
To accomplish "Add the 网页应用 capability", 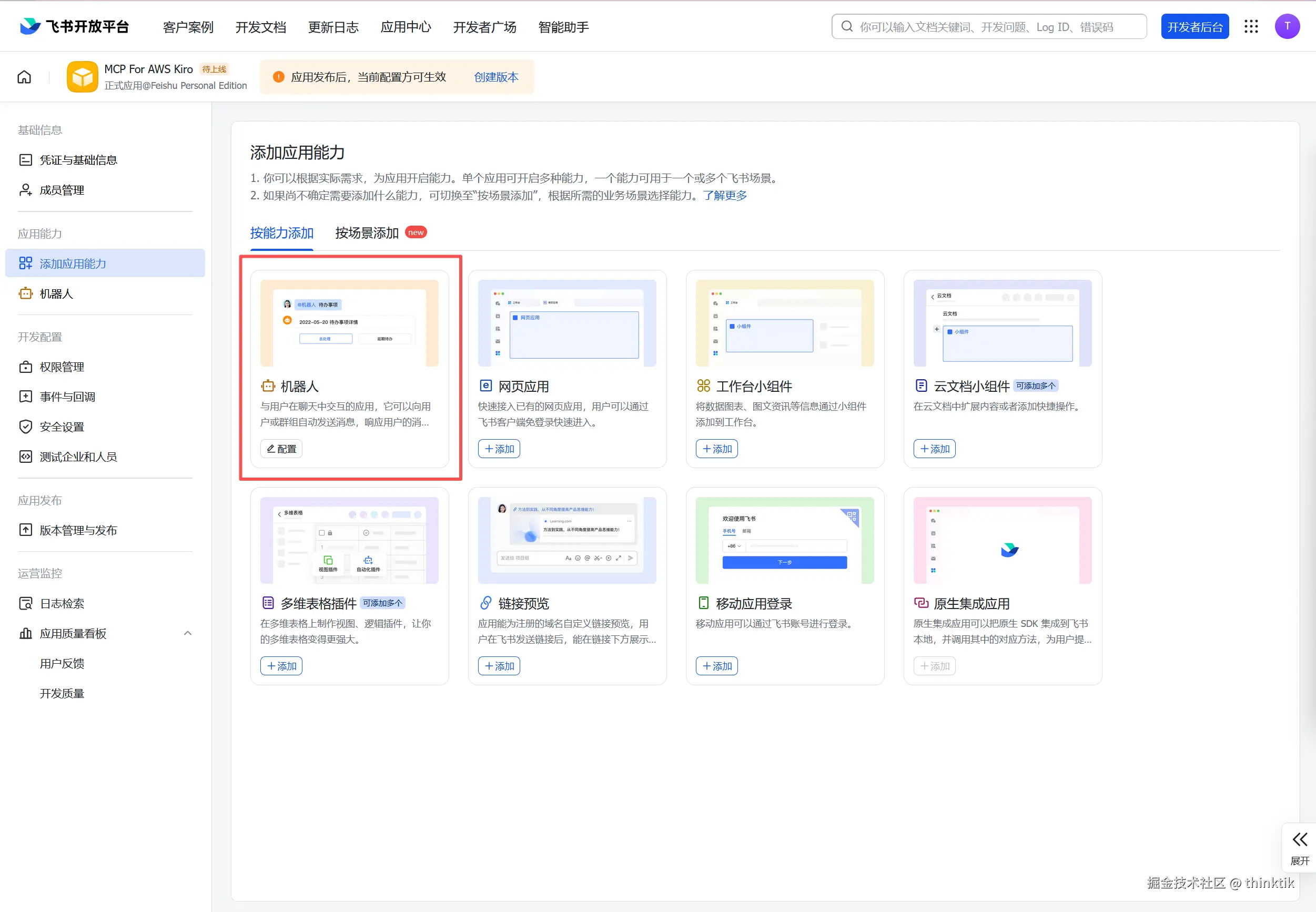I will [499, 449].
